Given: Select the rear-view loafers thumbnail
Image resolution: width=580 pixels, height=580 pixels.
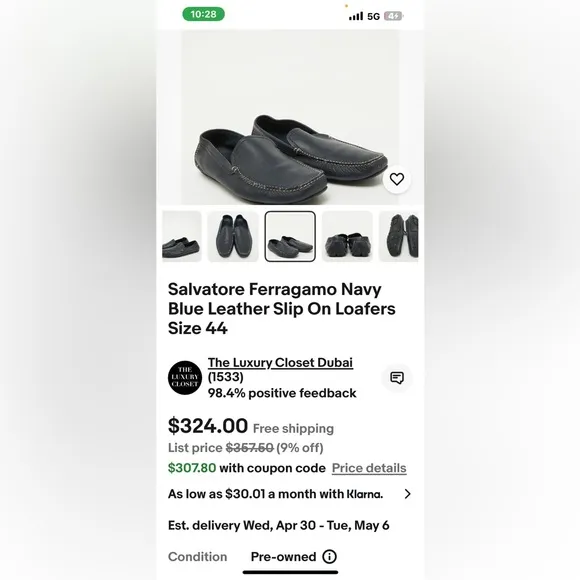Looking at the screenshot, I should [x=347, y=236].
